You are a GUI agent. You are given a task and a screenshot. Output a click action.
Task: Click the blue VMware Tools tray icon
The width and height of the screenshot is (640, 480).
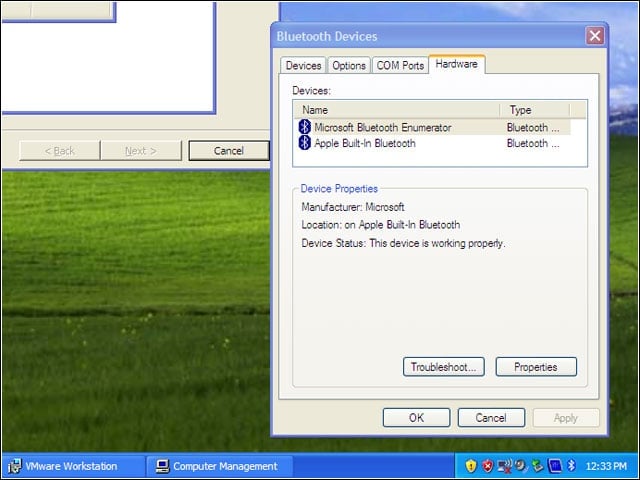(x=555, y=465)
